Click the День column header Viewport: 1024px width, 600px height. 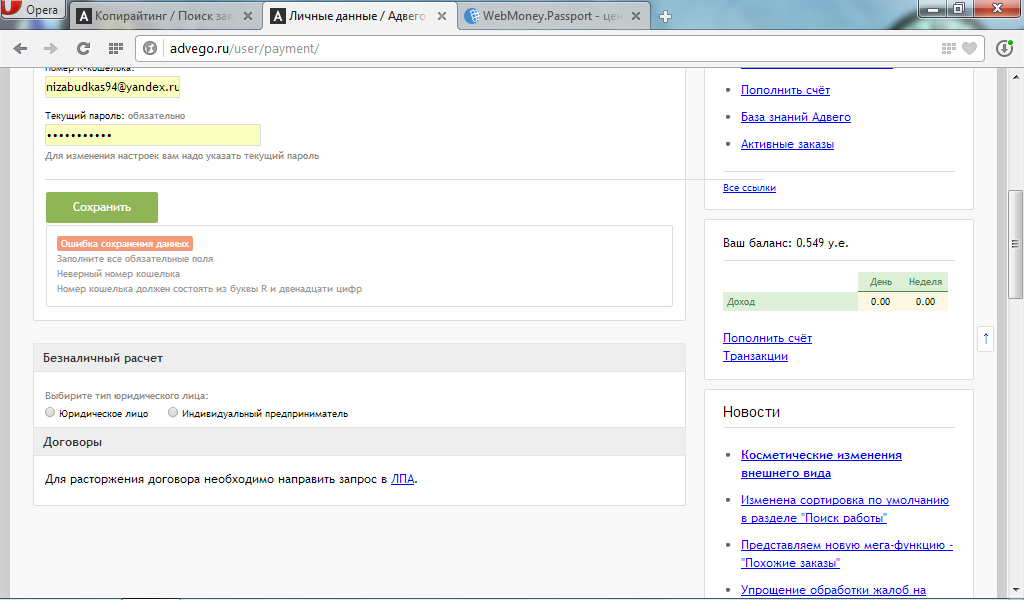880,281
